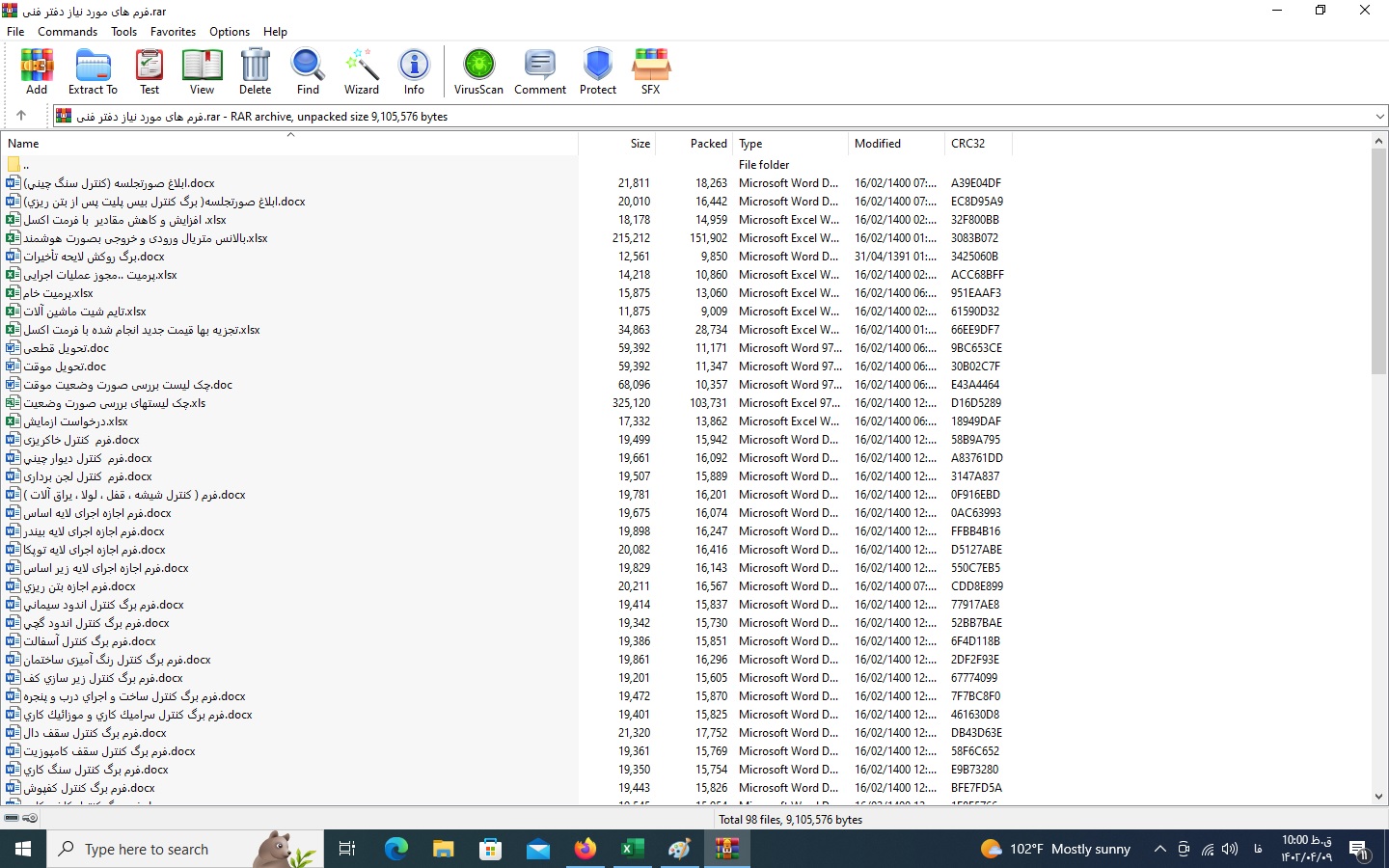Go up one folder level arrow

point(21,116)
